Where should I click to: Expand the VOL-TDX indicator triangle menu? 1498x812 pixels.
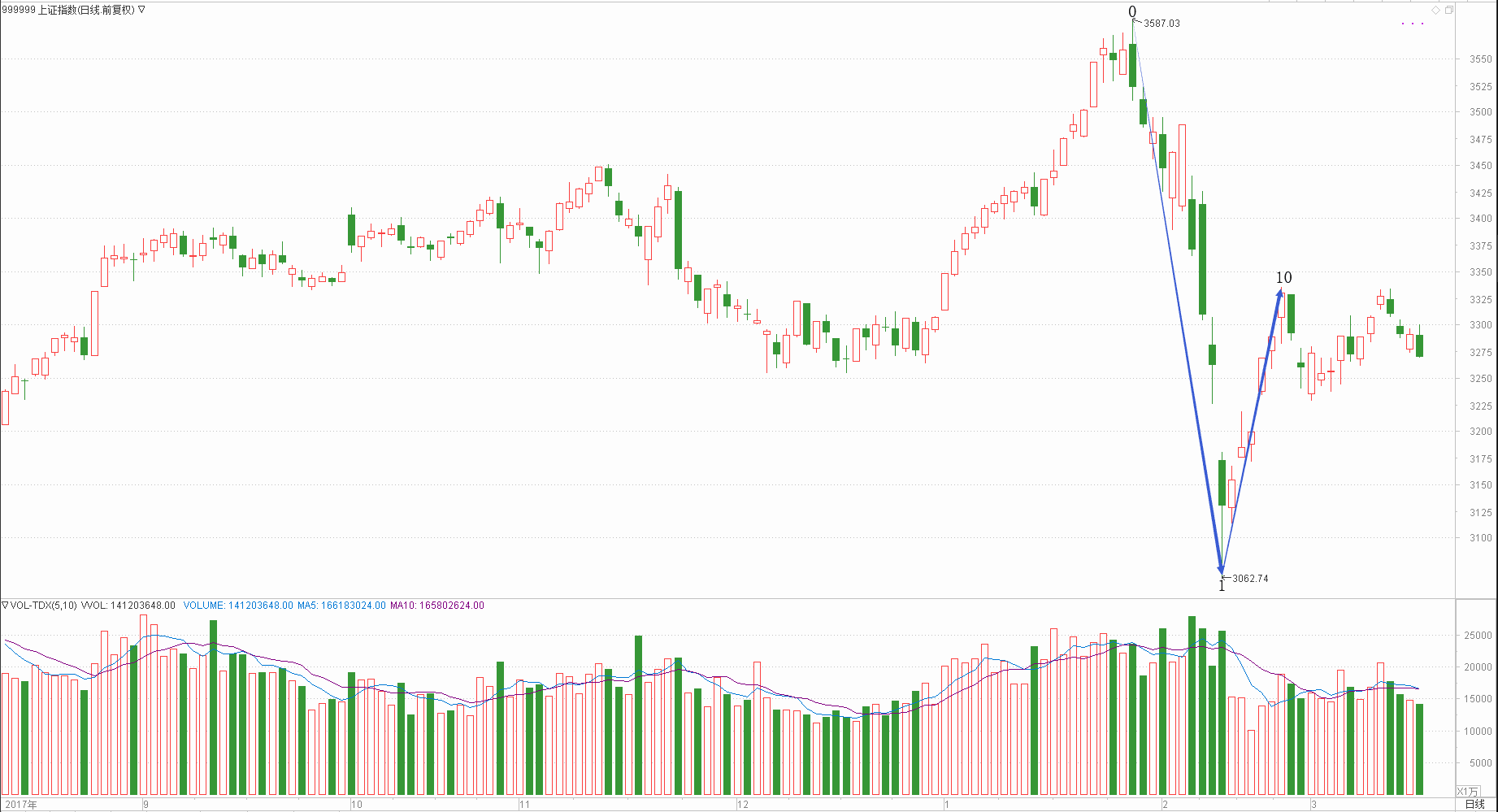(x=5, y=606)
